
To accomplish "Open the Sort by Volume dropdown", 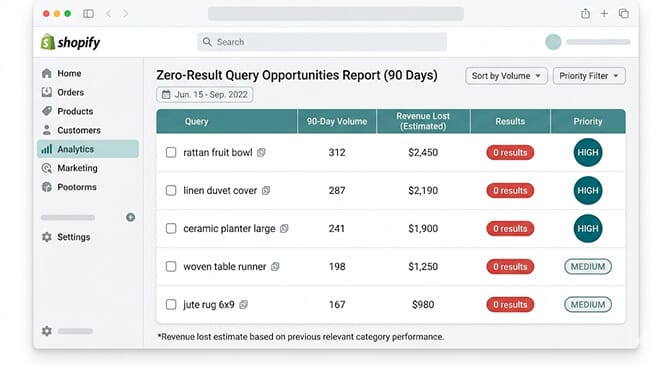I will 506,76.
